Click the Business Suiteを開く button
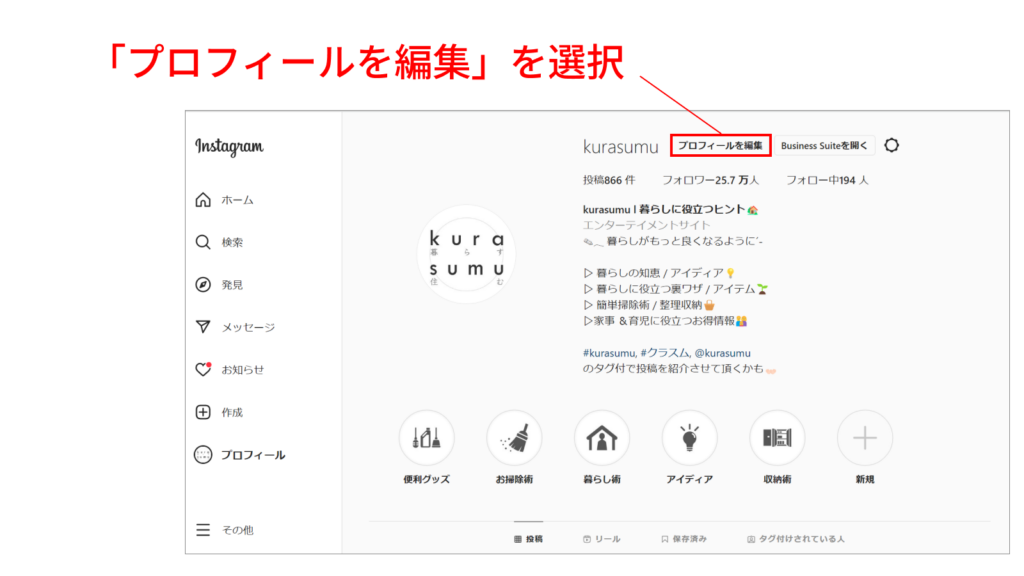The width and height of the screenshot is (1024, 576). pyautogui.click(x=824, y=145)
